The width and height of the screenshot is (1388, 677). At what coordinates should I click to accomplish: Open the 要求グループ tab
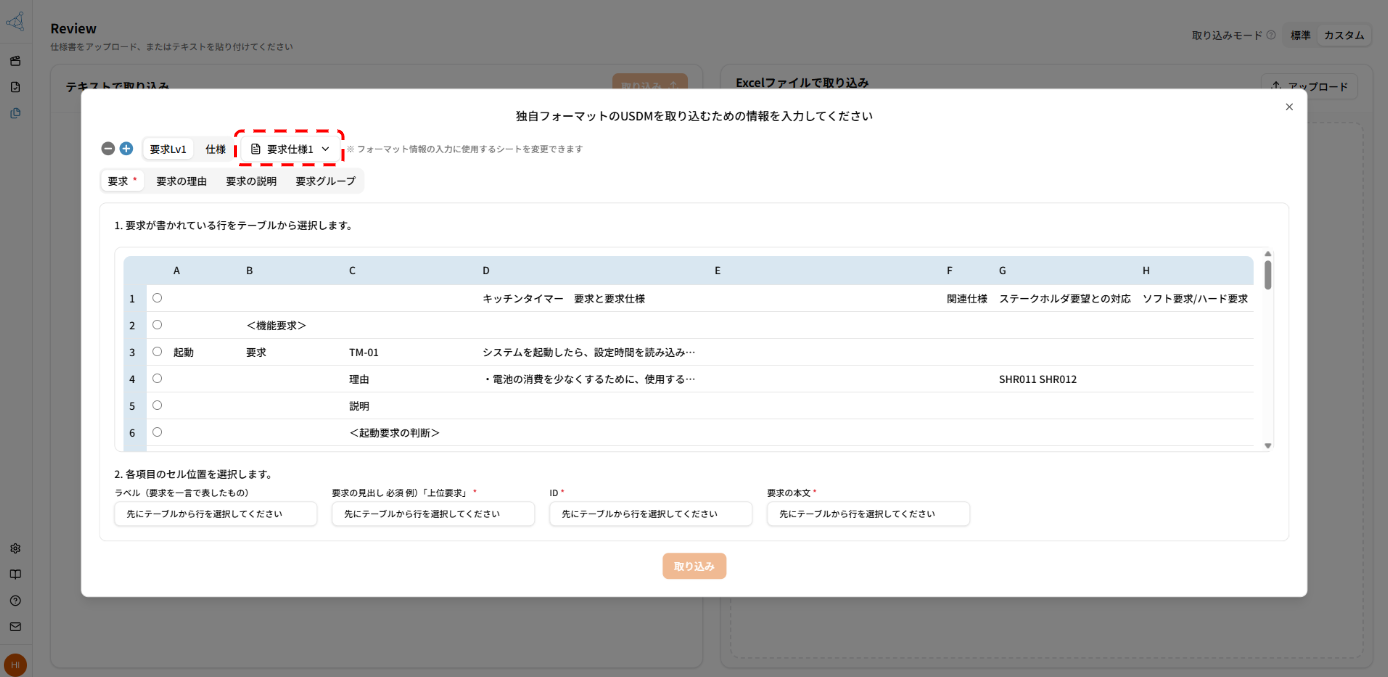(x=325, y=181)
